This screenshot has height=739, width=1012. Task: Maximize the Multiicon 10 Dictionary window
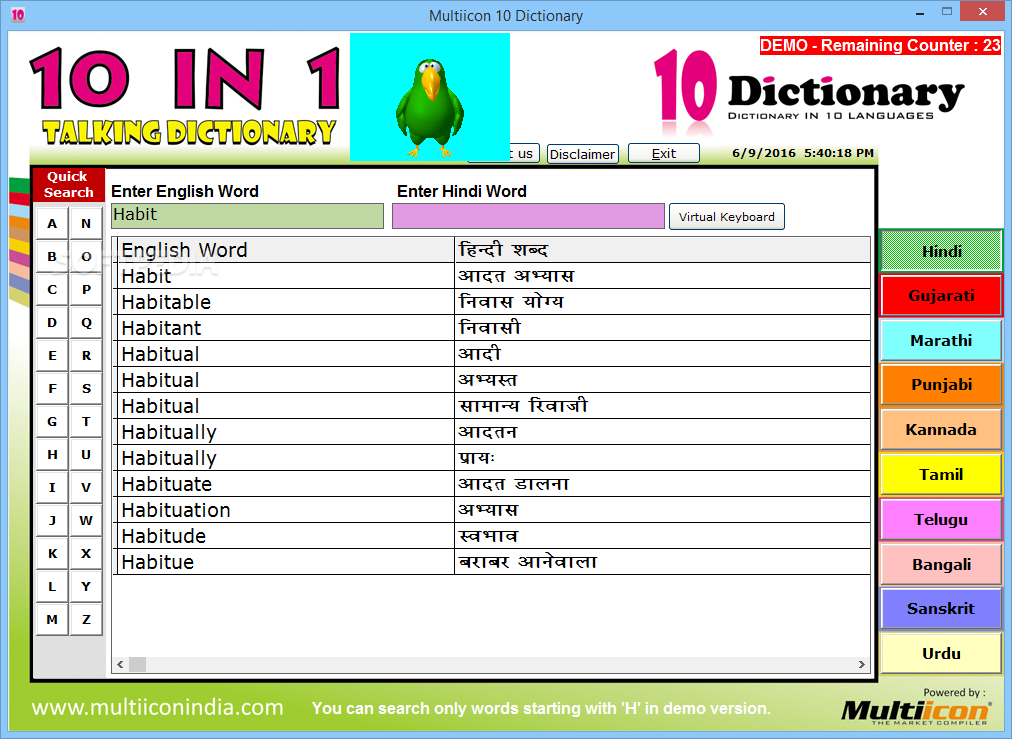[947, 12]
